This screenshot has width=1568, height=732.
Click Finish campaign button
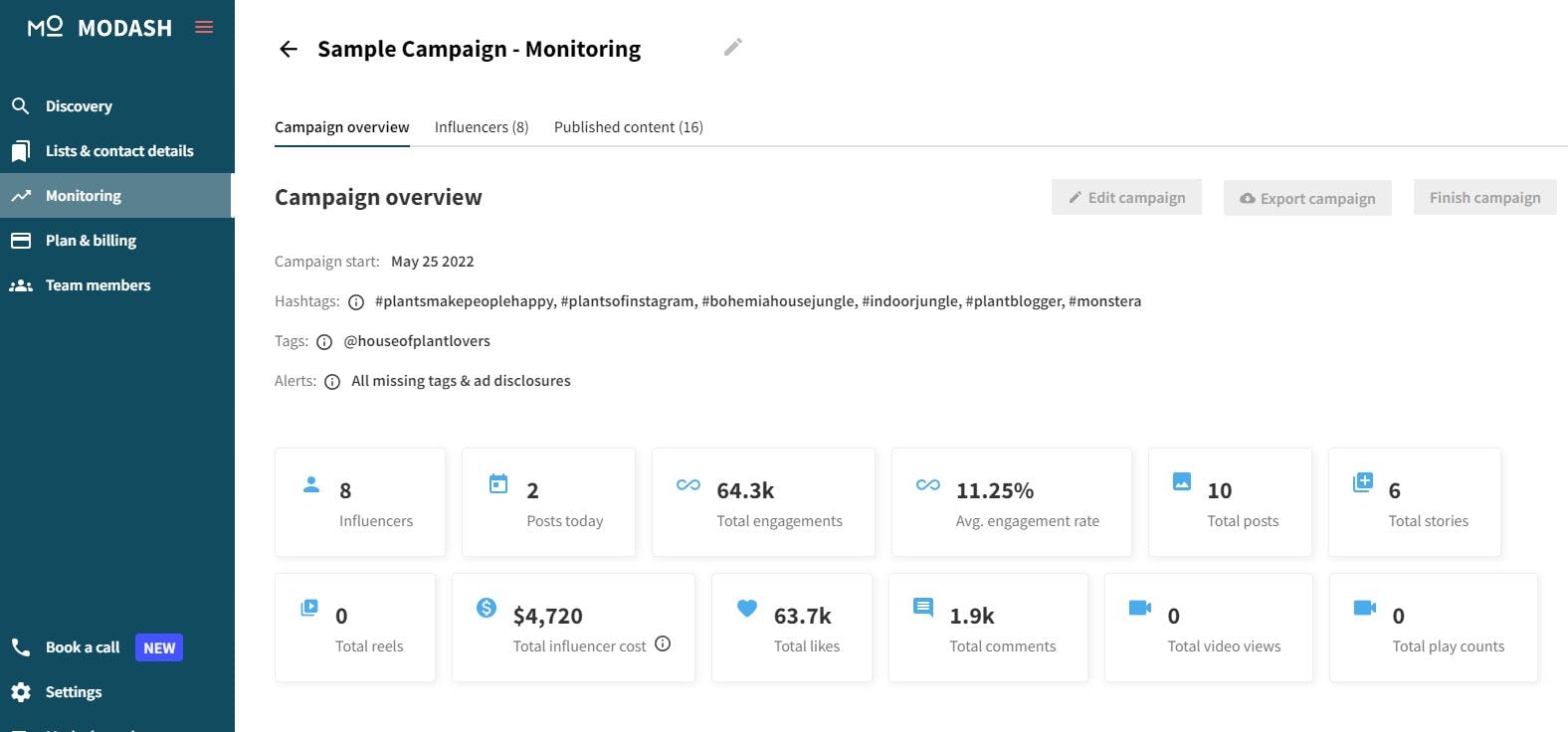1484,198
